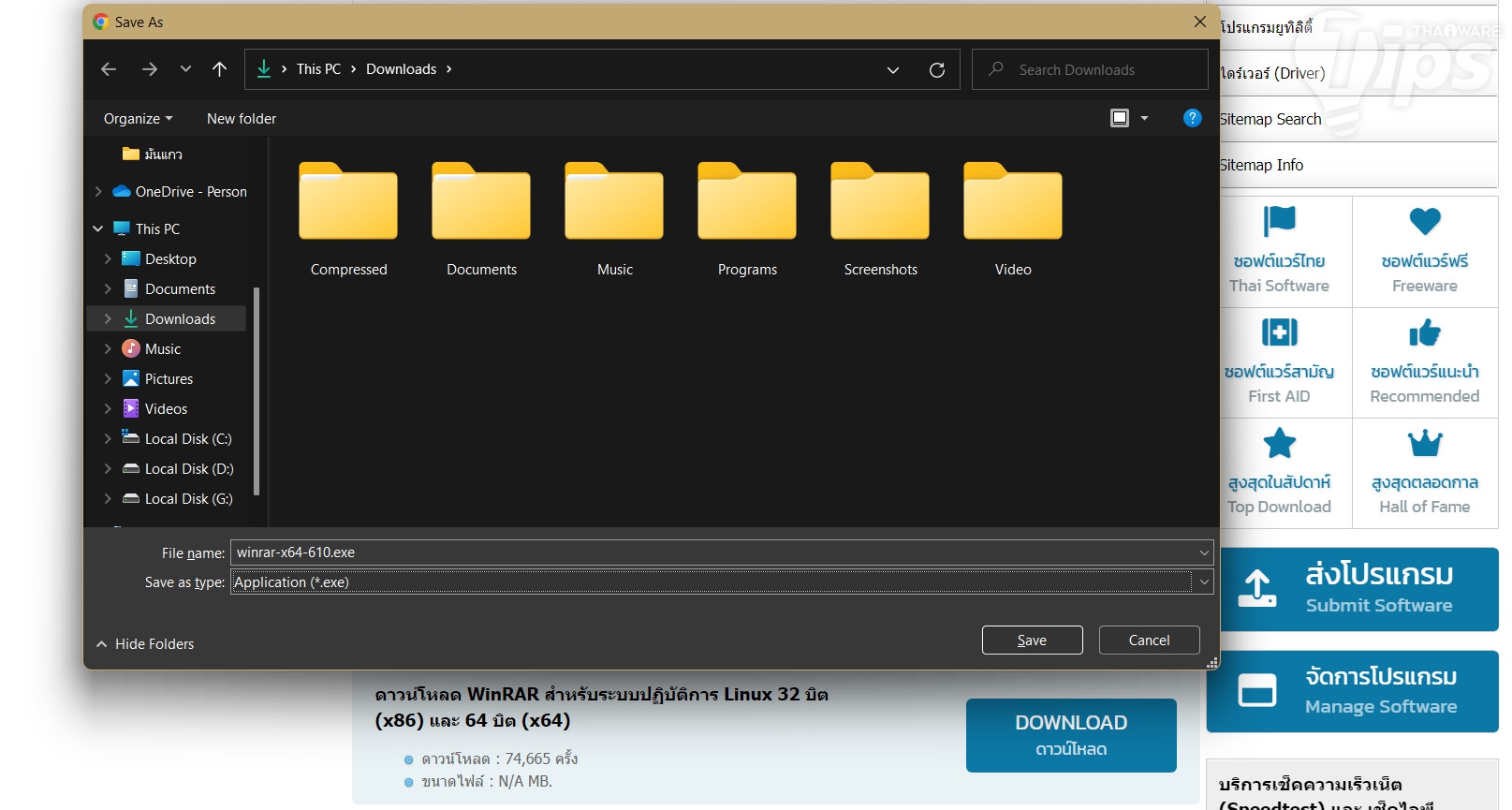Image resolution: width=1512 pixels, height=810 pixels.
Task: Open the Organize menu
Action: tap(139, 119)
